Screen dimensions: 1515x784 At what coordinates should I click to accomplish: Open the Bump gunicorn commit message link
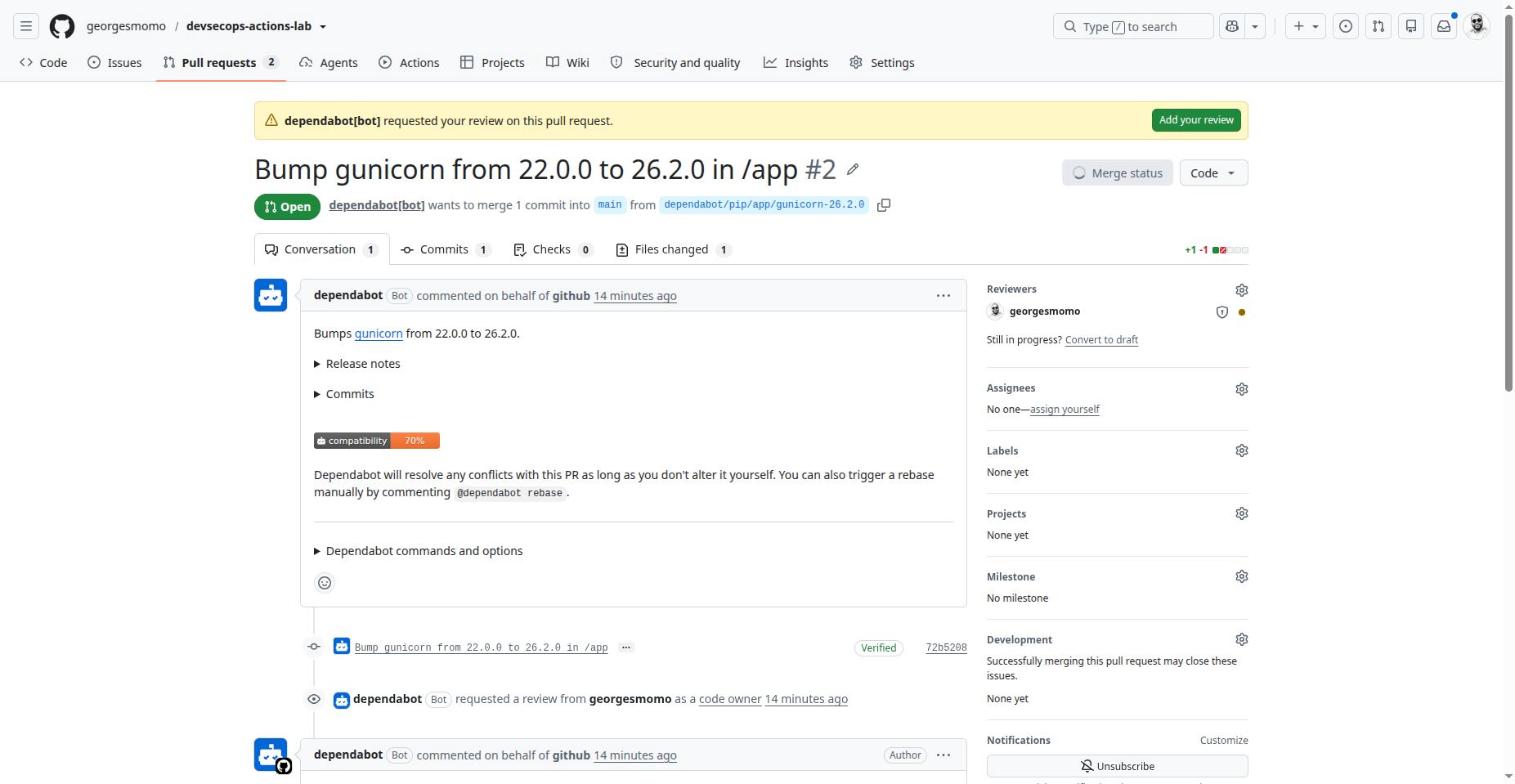pos(481,648)
